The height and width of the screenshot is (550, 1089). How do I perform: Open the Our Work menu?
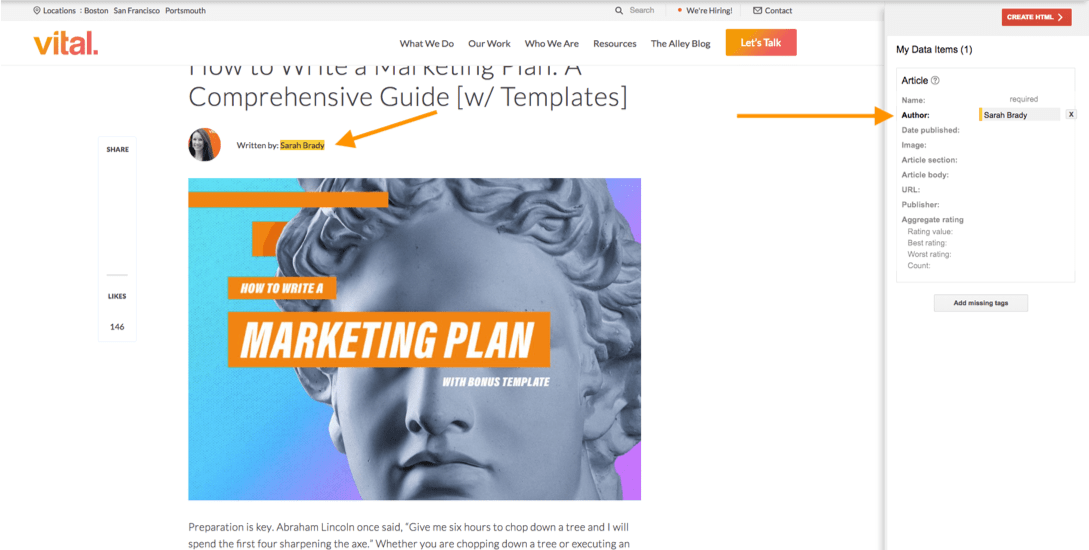tap(489, 43)
